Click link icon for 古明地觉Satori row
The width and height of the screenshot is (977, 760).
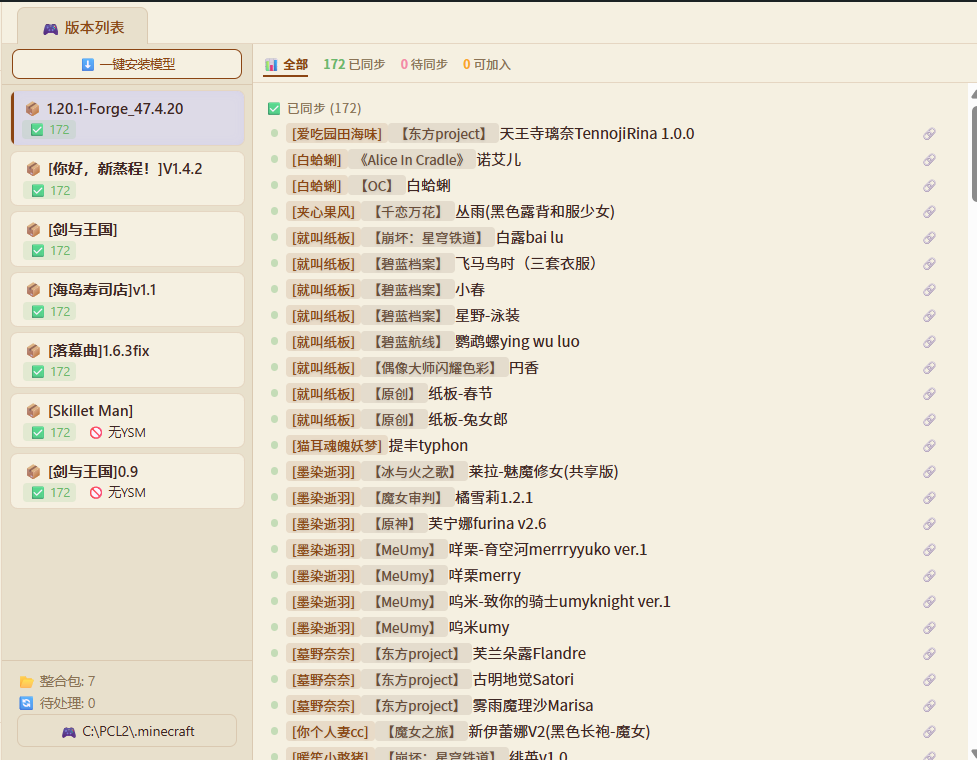[x=929, y=680]
